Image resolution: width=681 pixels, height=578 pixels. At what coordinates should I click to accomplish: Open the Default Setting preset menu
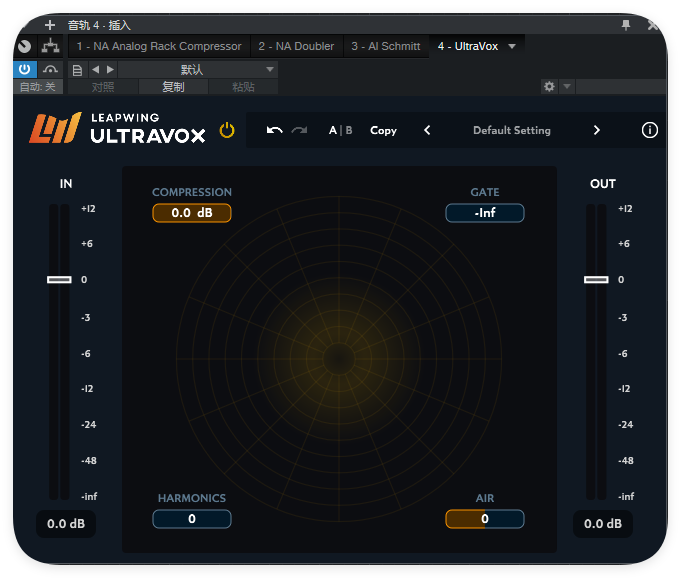click(x=512, y=130)
